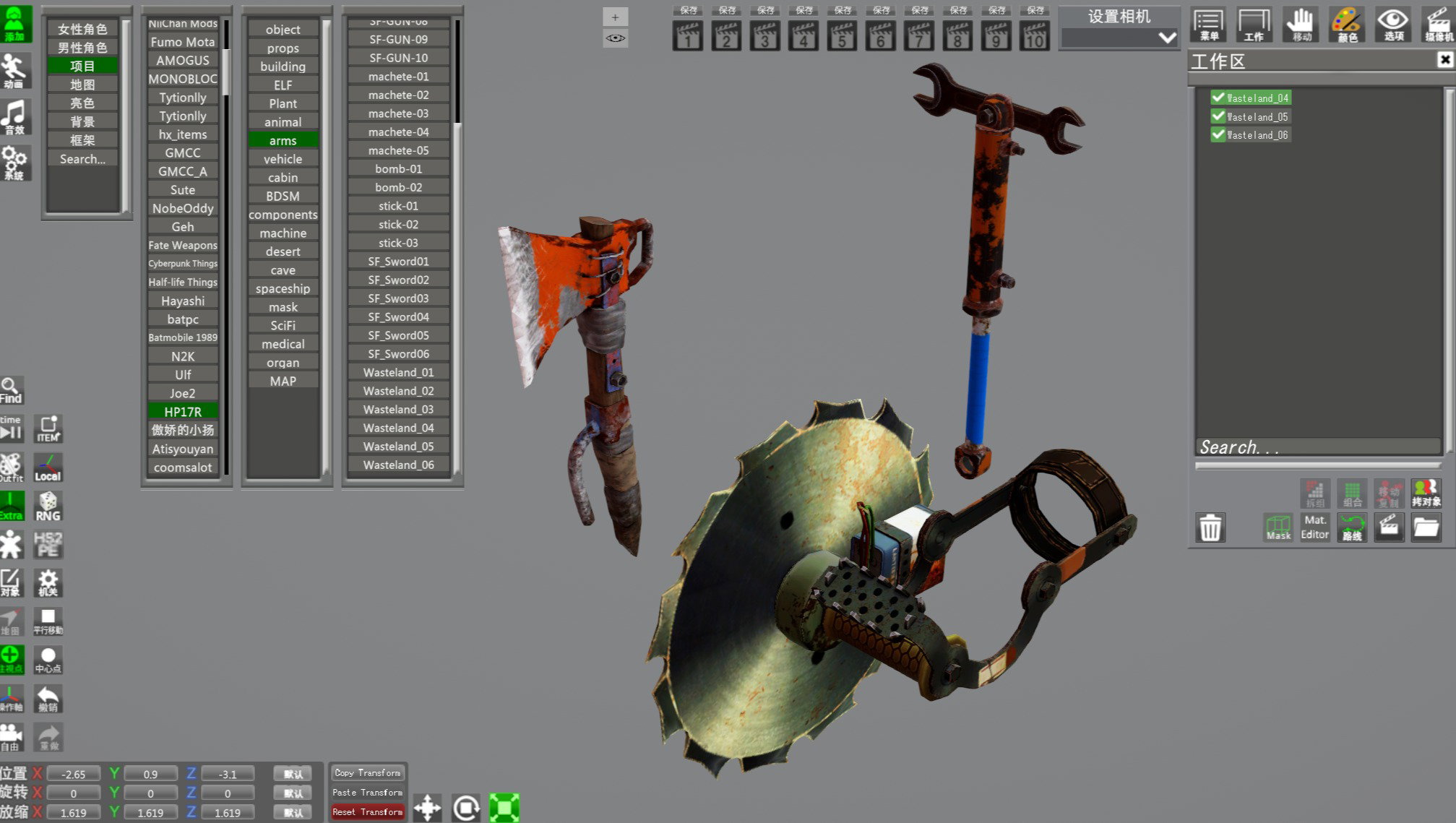Viewport: 1456px width, 823px height.
Task: Click the 机关 gear icon
Action: pyautogui.click(x=48, y=582)
